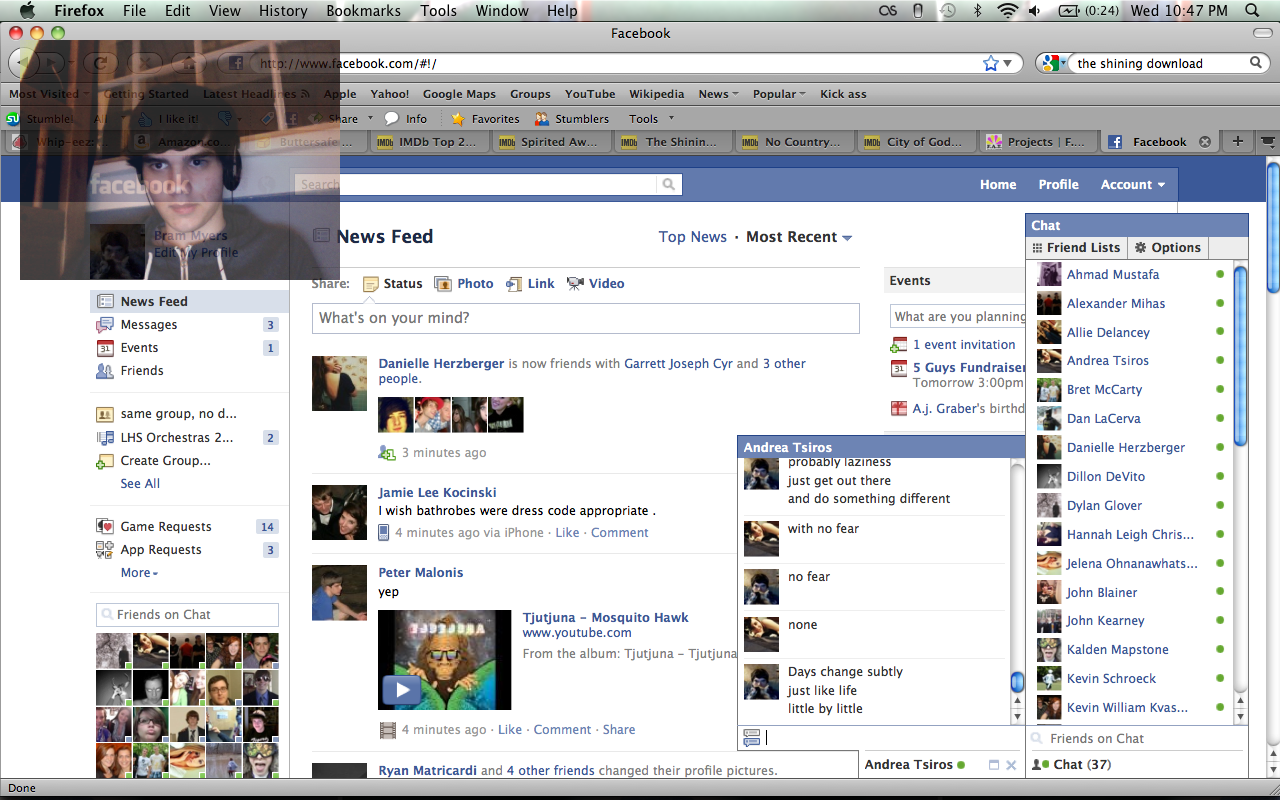Open a new Firefox tab with plus button
This screenshot has width=1280, height=800.
click(1237, 142)
